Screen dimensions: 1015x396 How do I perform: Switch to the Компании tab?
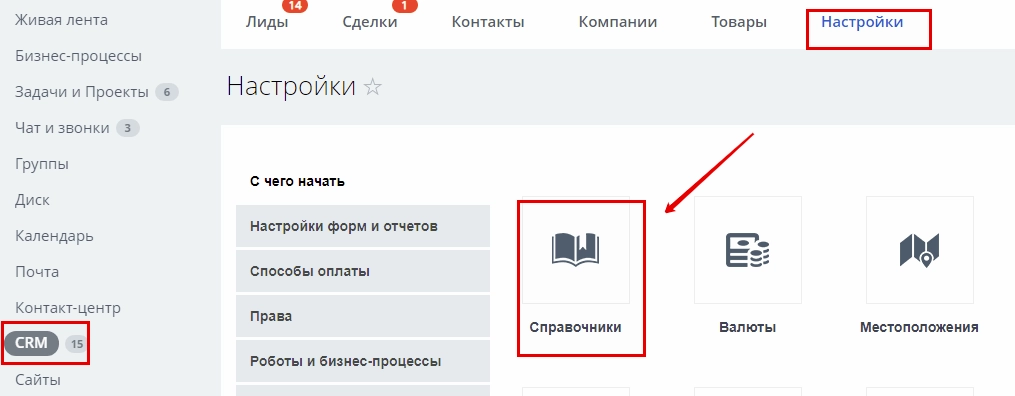point(618,22)
